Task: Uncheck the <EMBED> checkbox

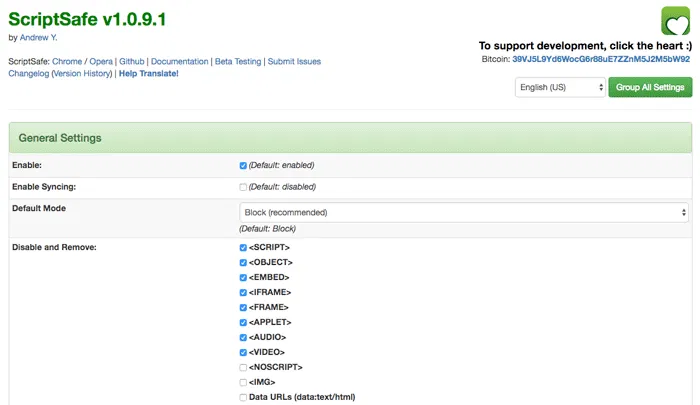Action: pos(243,277)
